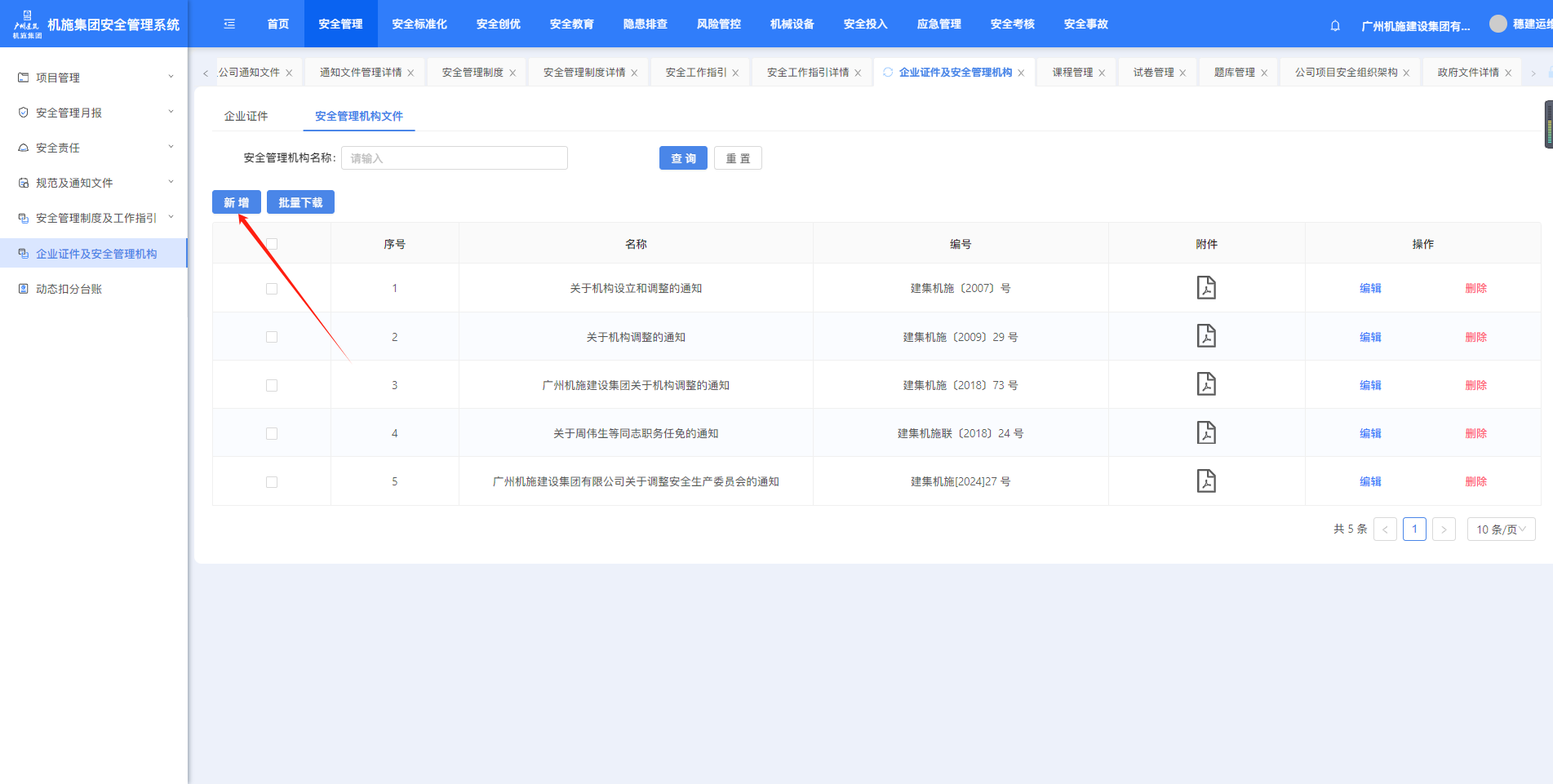Screen dimensions: 1553x784
Task: Close the 安全管理制度 tab with its X
Action: pyautogui.click(x=512, y=73)
